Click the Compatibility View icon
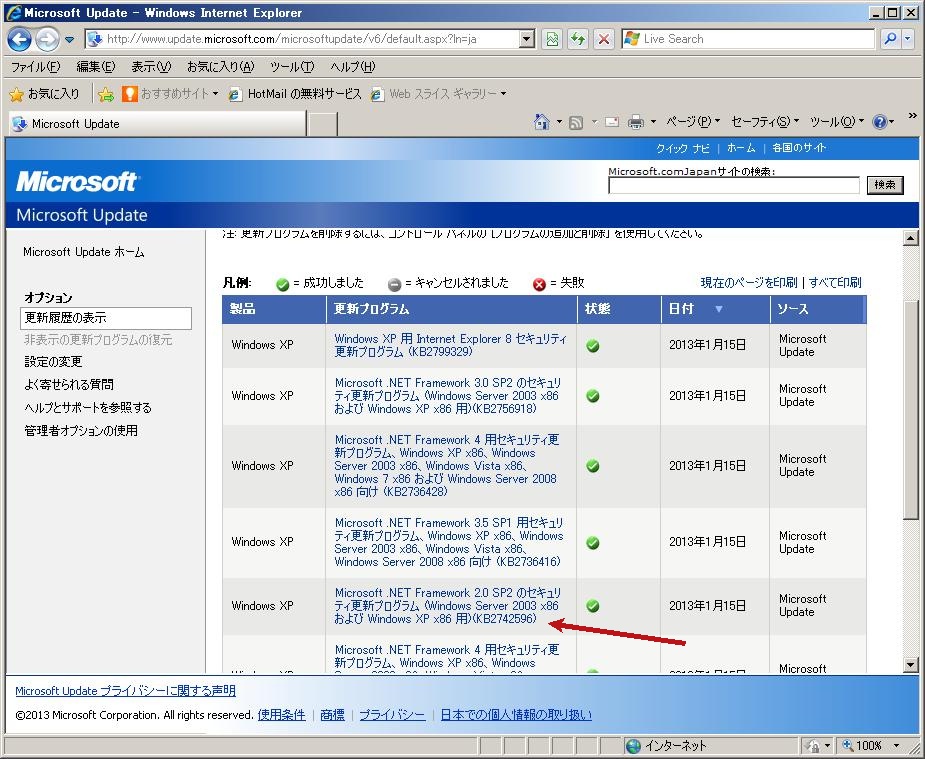The width and height of the screenshot is (925, 759). [552, 40]
